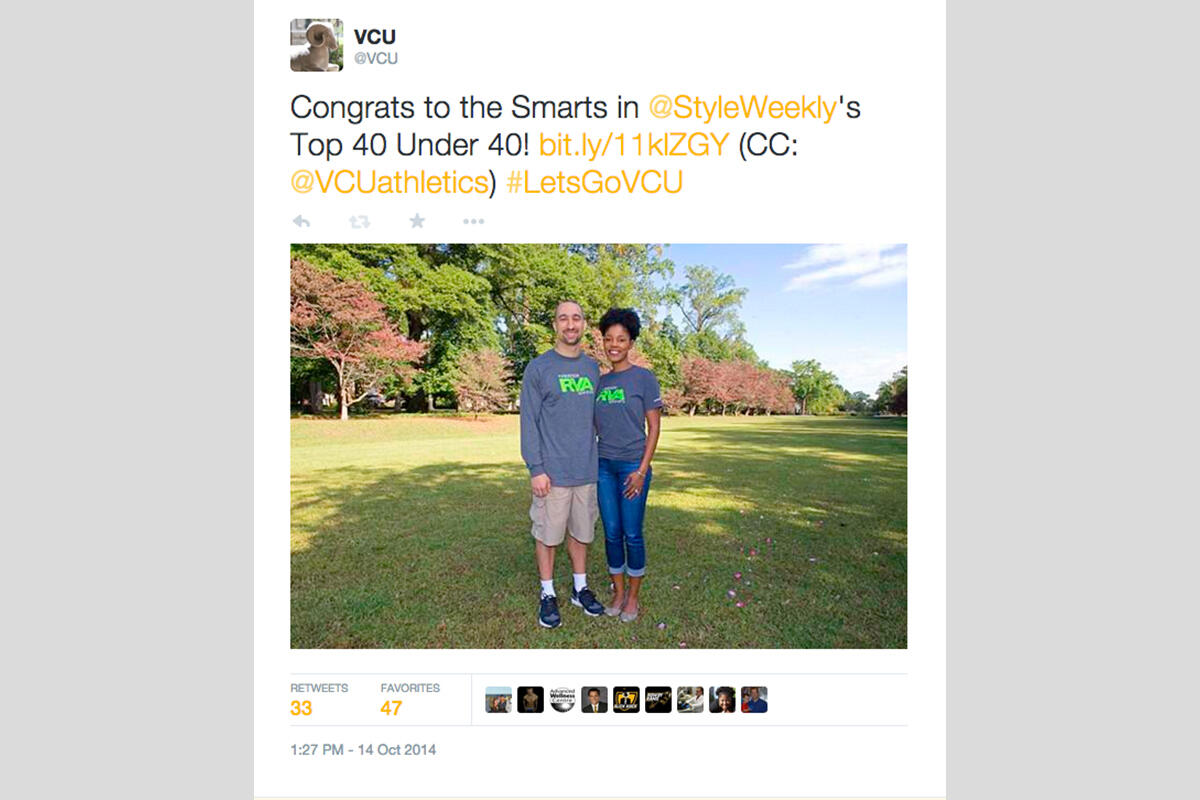The image size is (1200, 800).
Task: Click the 1:27 PM - 14 Oct 2014 timestamp
Action: pos(363,749)
